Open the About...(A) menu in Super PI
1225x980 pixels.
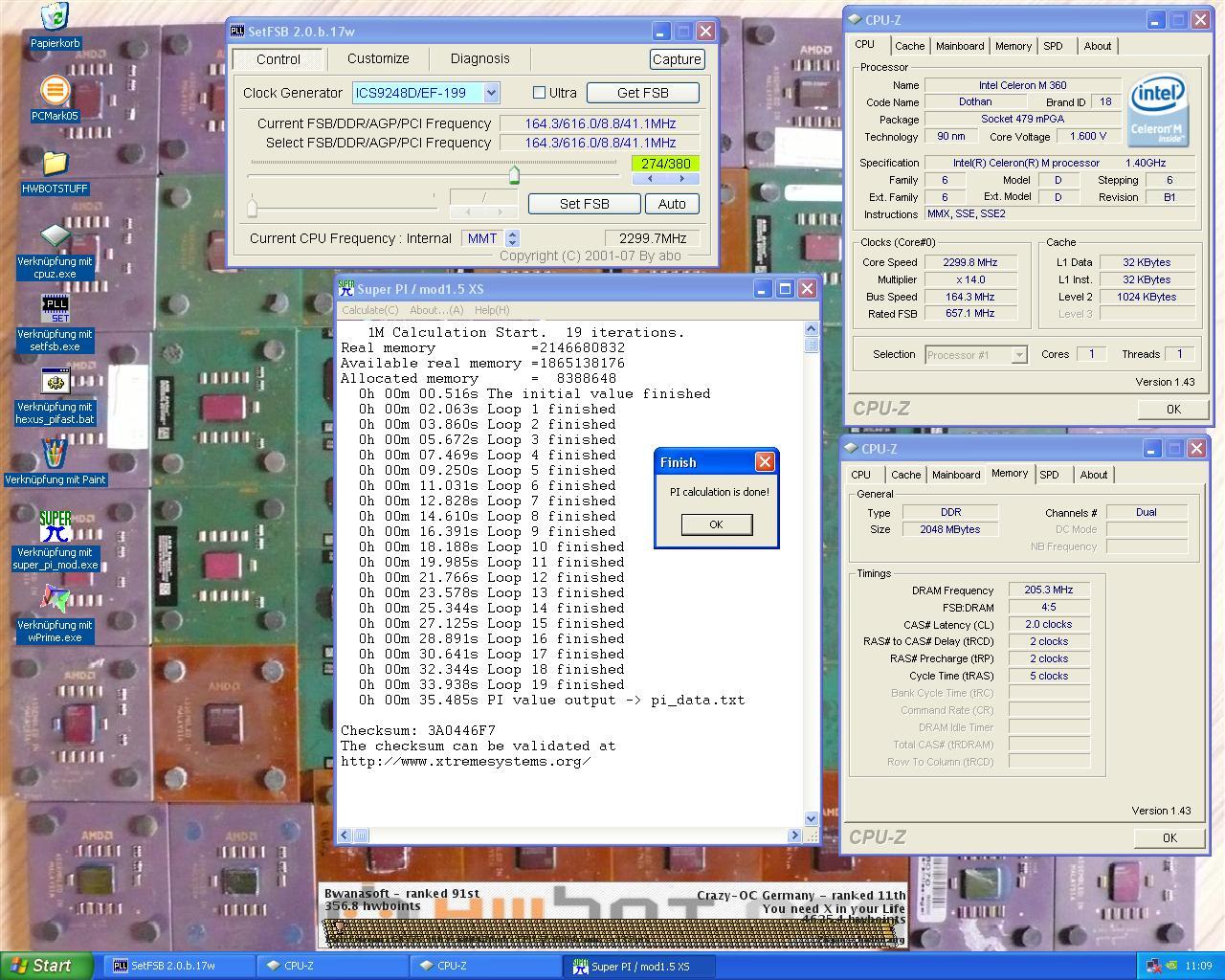(436, 310)
